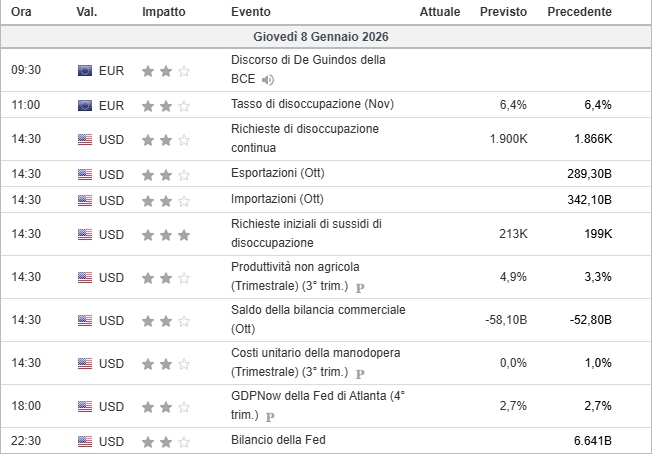Click preliminary 'P' icon next to Produttività non agricola

[x=358, y=286]
